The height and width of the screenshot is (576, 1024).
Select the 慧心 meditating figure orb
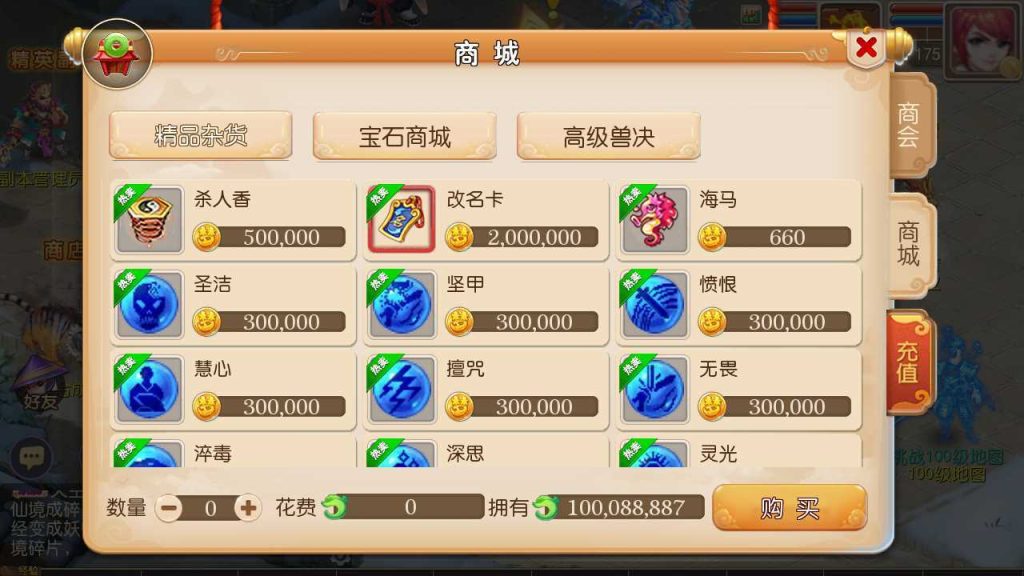click(x=150, y=390)
